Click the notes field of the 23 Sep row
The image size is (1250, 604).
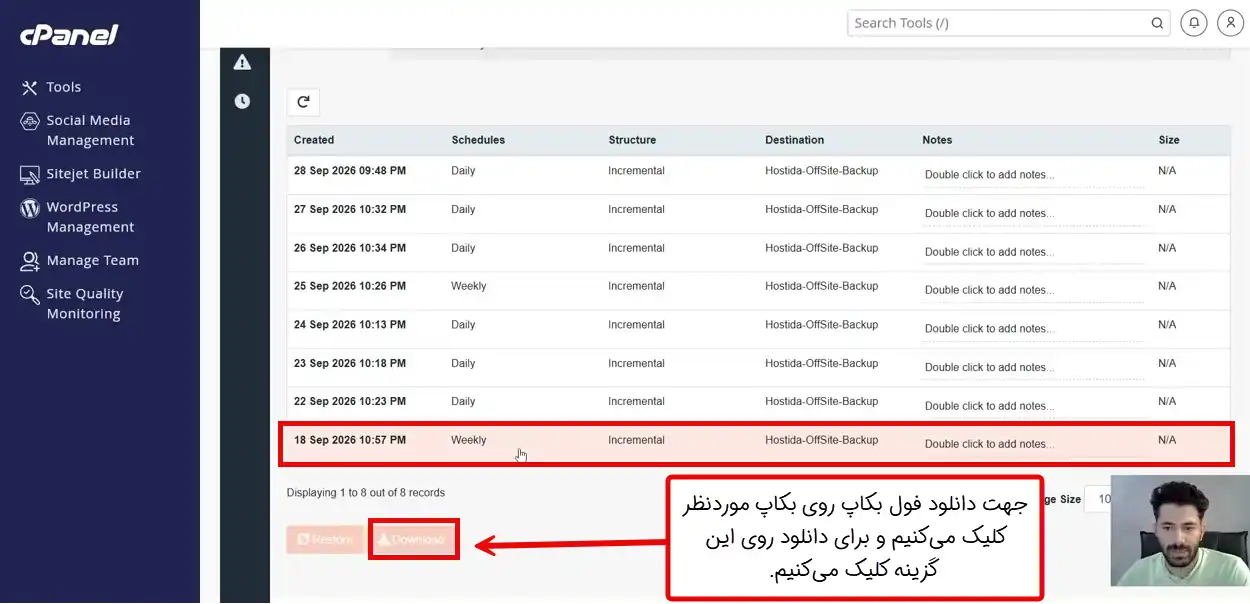pos(1034,367)
